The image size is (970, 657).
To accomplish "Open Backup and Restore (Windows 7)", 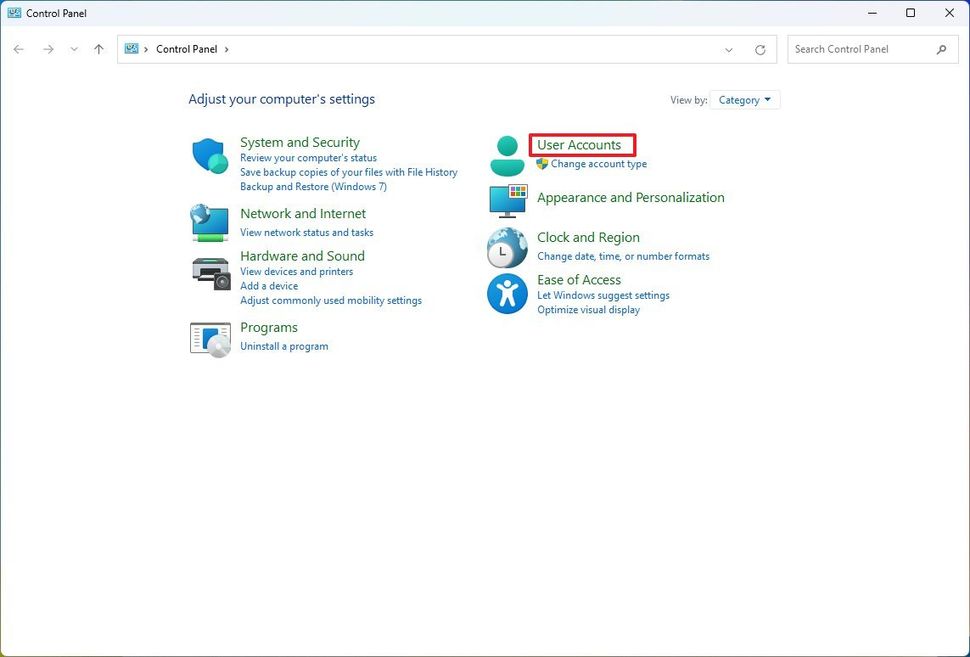I will click(x=313, y=186).
